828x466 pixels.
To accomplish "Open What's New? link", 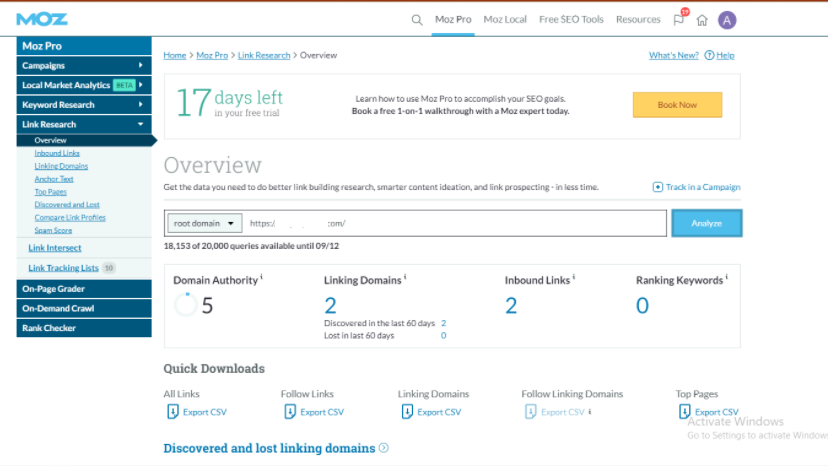I will [674, 55].
